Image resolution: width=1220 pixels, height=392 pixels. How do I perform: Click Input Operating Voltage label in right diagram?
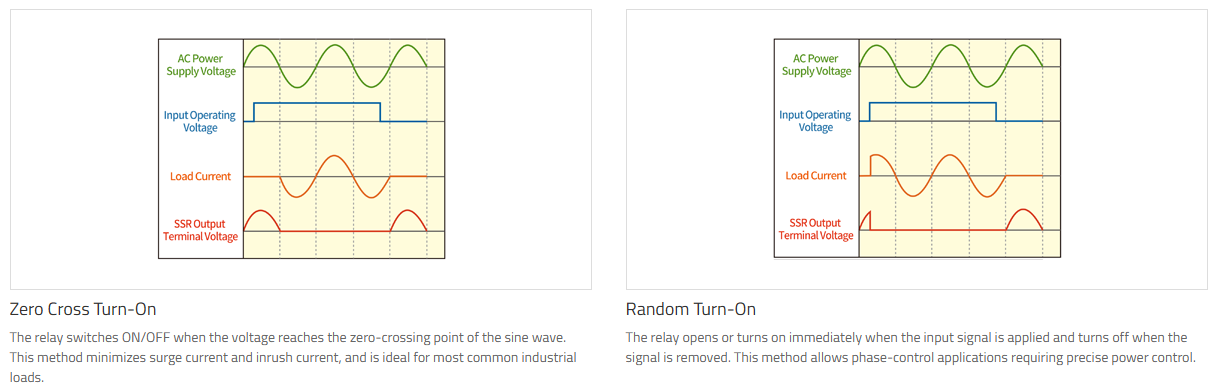816,121
